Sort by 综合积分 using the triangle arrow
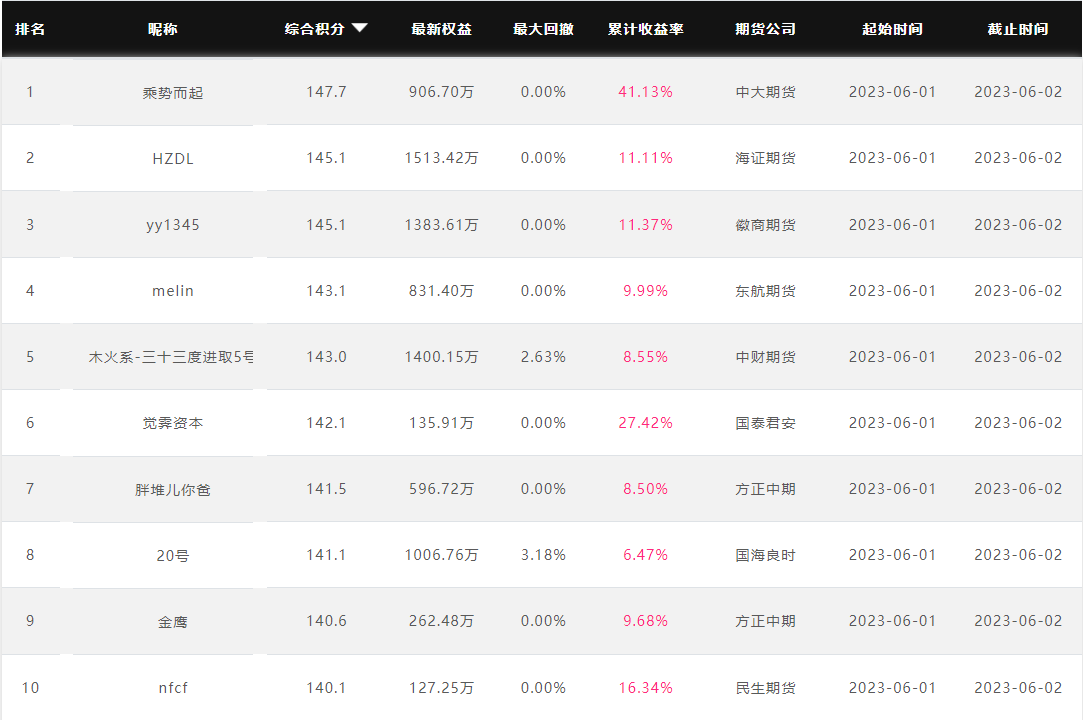This screenshot has height=720, width=1083. click(x=359, y=28)
